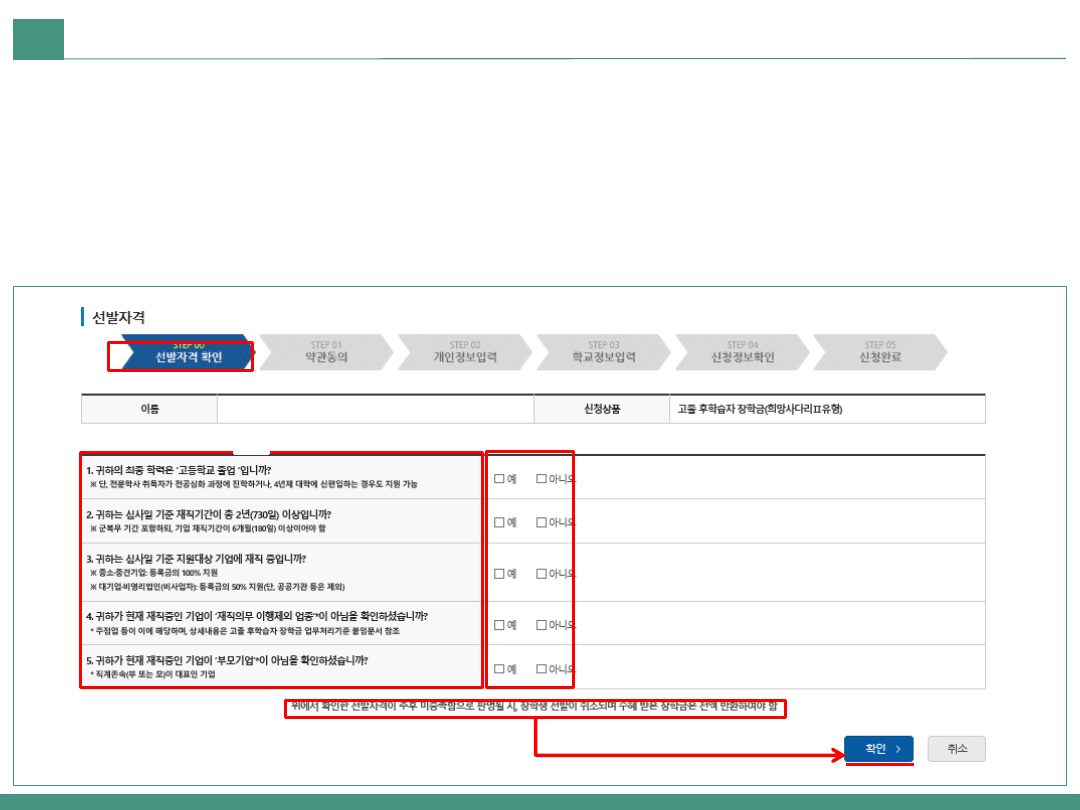Screen dimensions: 1080x810
Task: Check '예' for question 1 고등학교 졸업
Action: click(x=499, y=478)
